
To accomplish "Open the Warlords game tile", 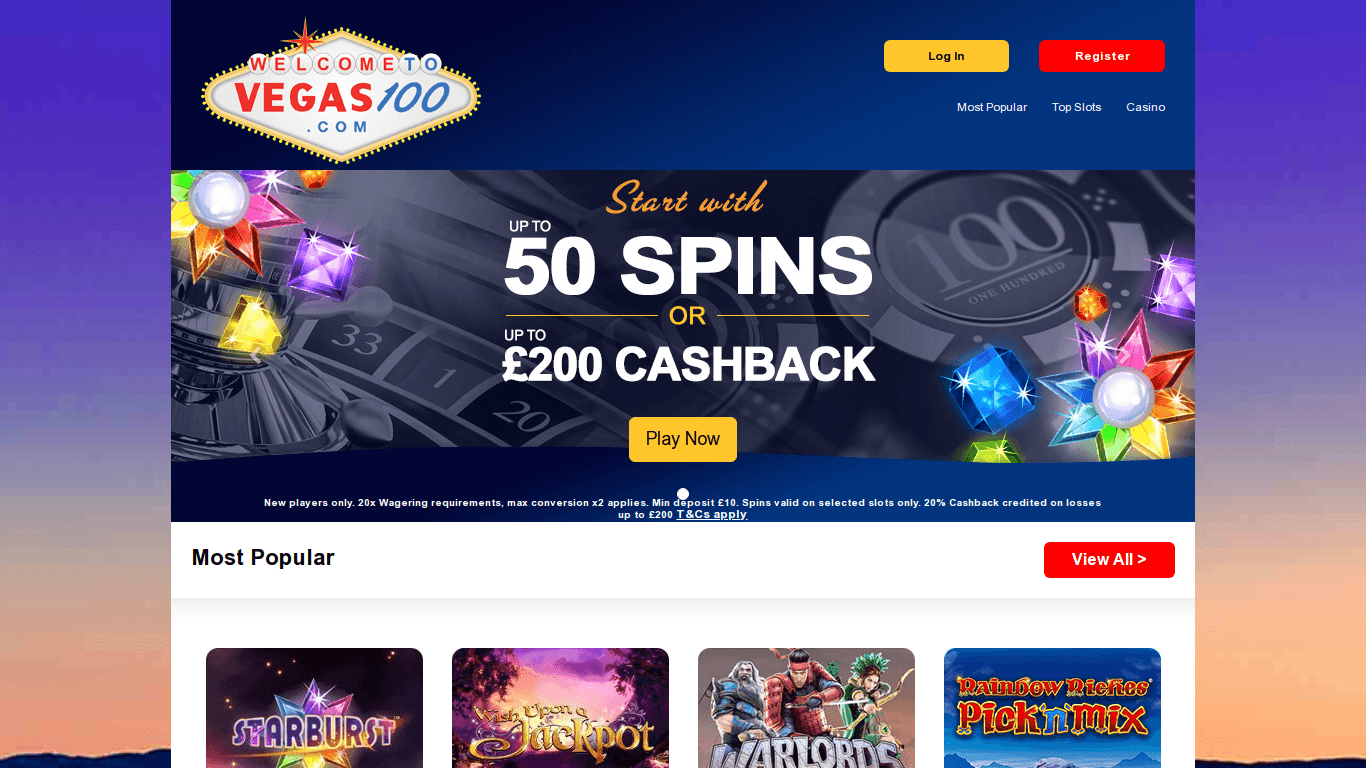I will tap(806, 708).
